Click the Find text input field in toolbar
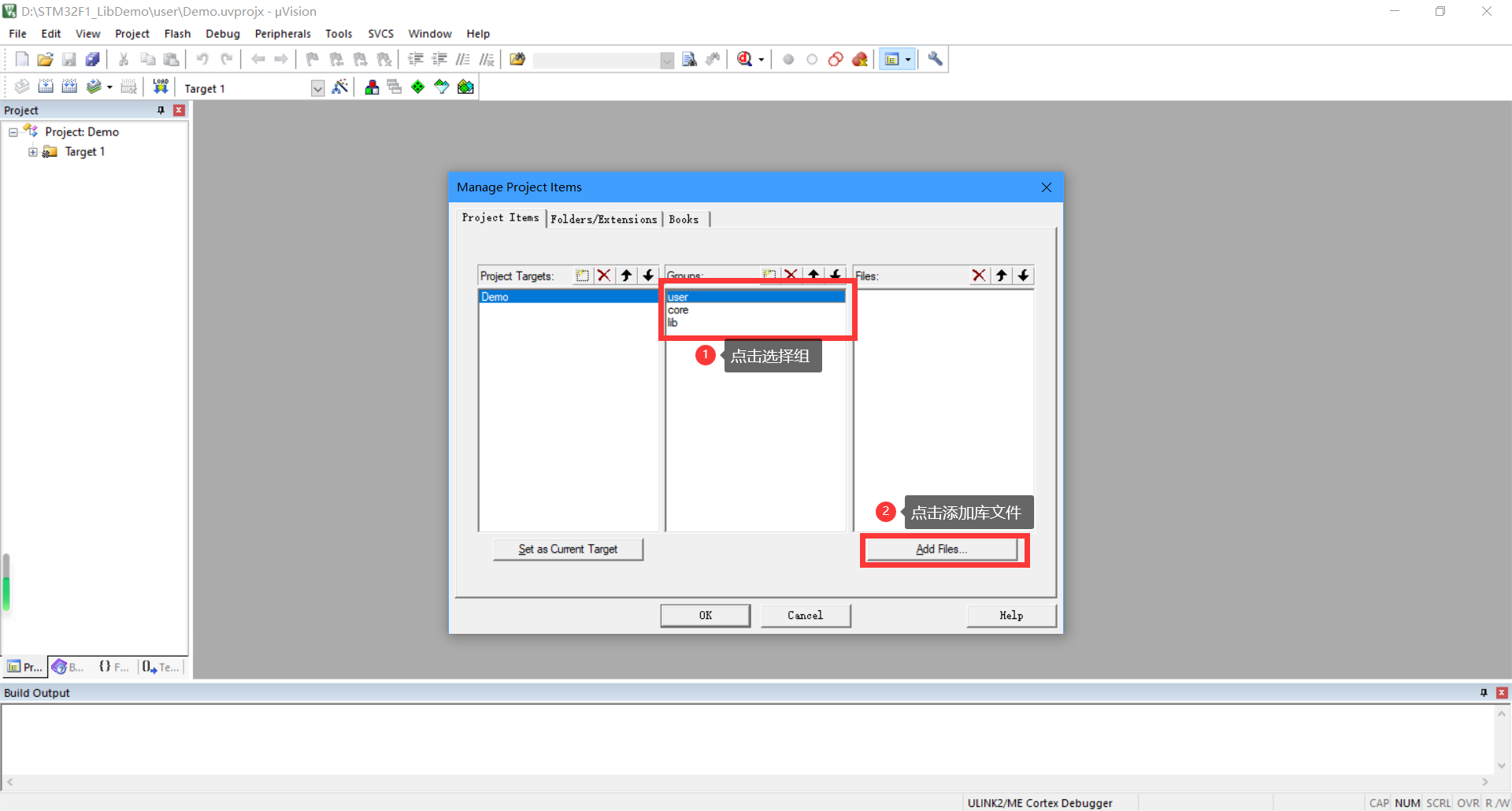1512x811 pixels. click(596, 60)
